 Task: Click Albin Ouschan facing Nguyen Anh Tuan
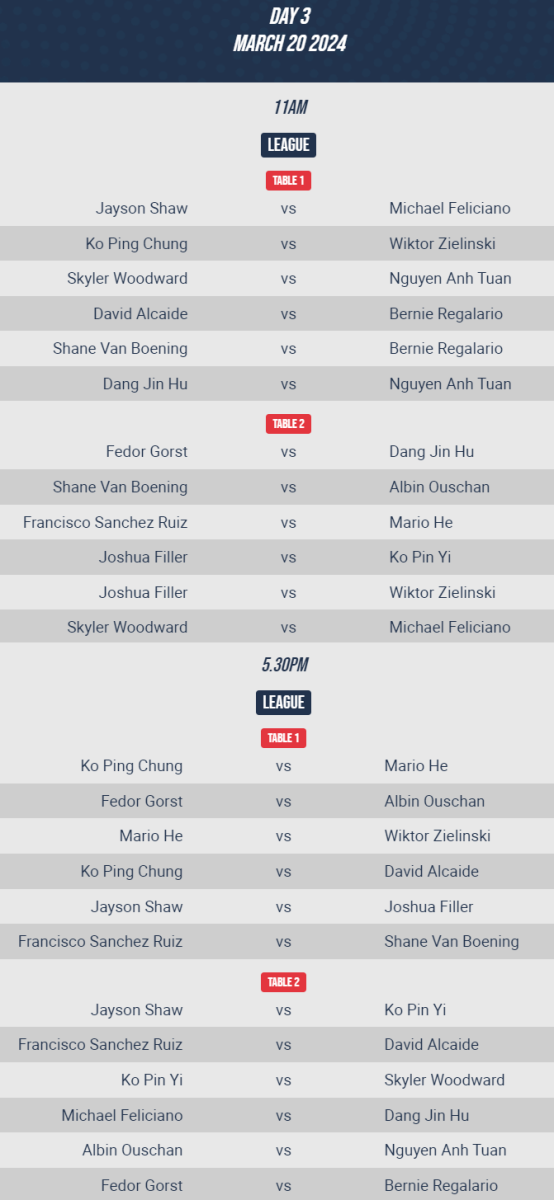(132, 1150)
